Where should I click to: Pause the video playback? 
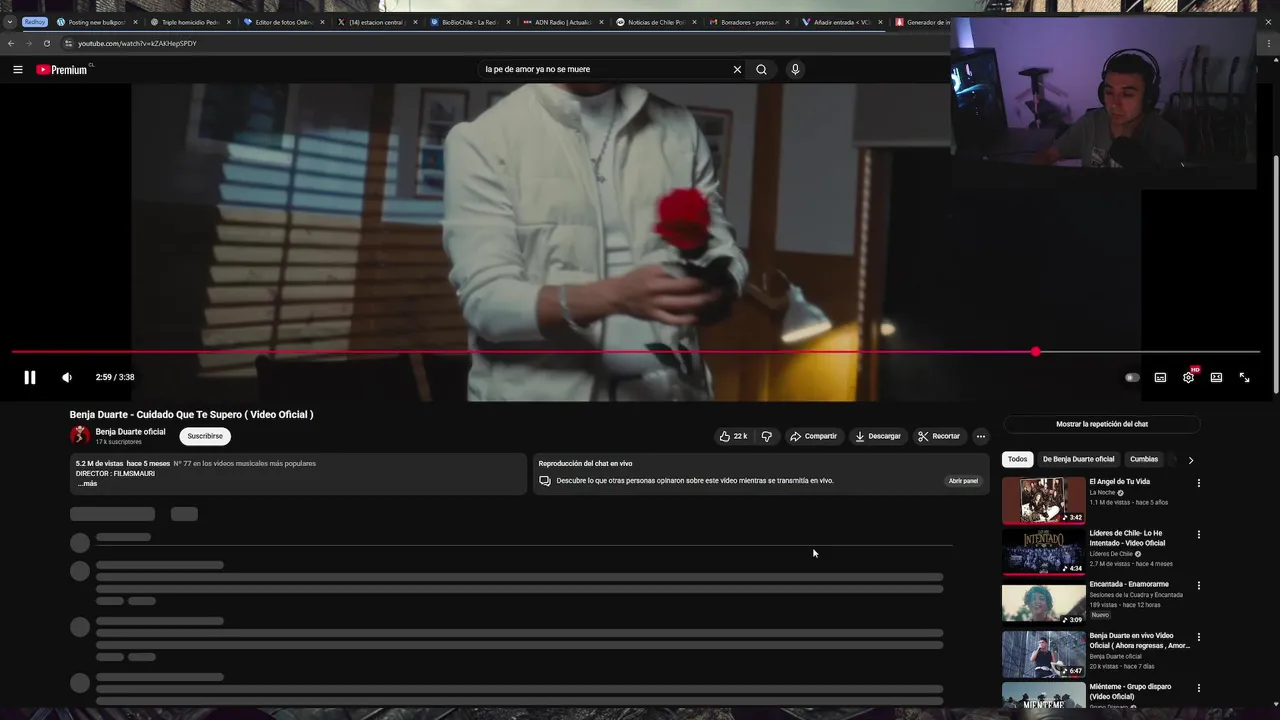30,377
